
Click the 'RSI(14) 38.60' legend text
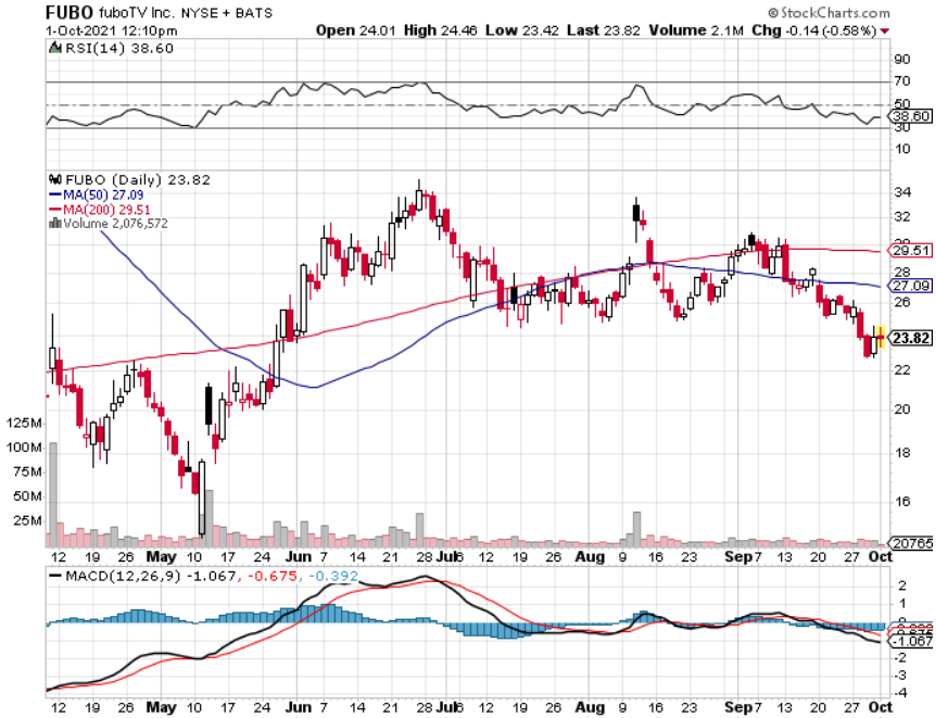tap(119, 48)
